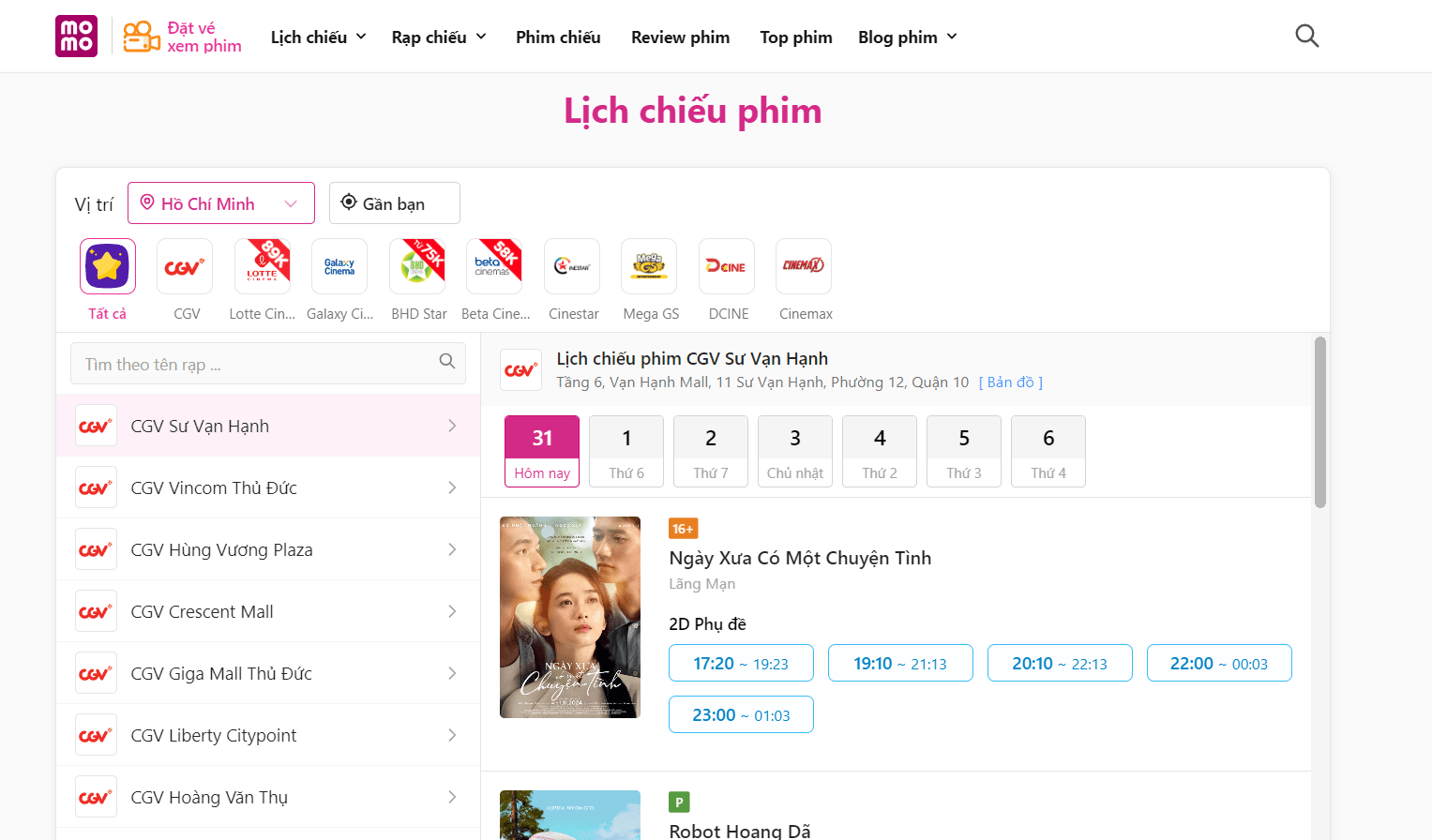
Task: Switch to date 1 Thứ 6
Action: (626, 451)
